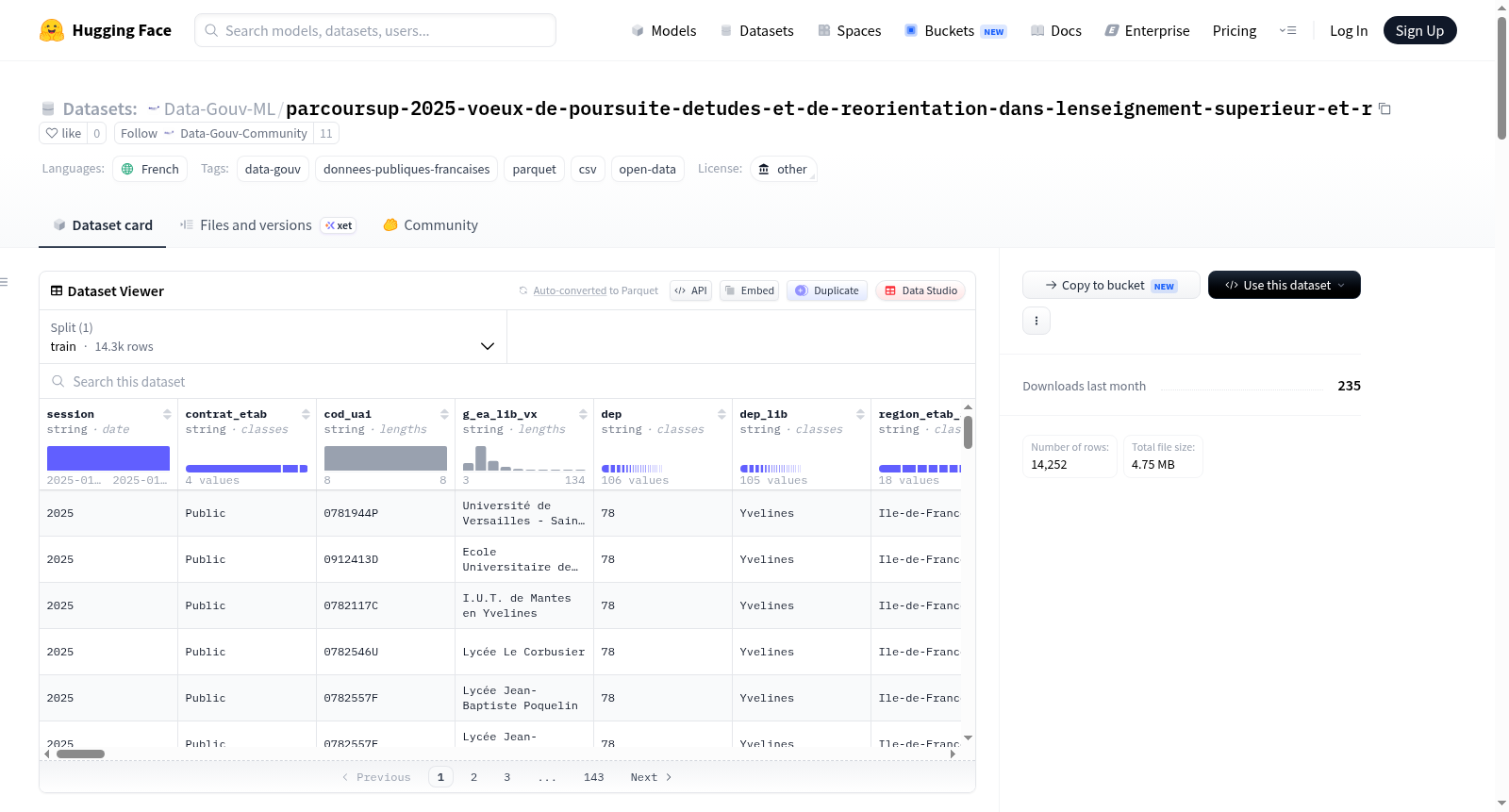Open Data Studio
This screenshot has width=1509, height=812.
(x=920, y=290)
